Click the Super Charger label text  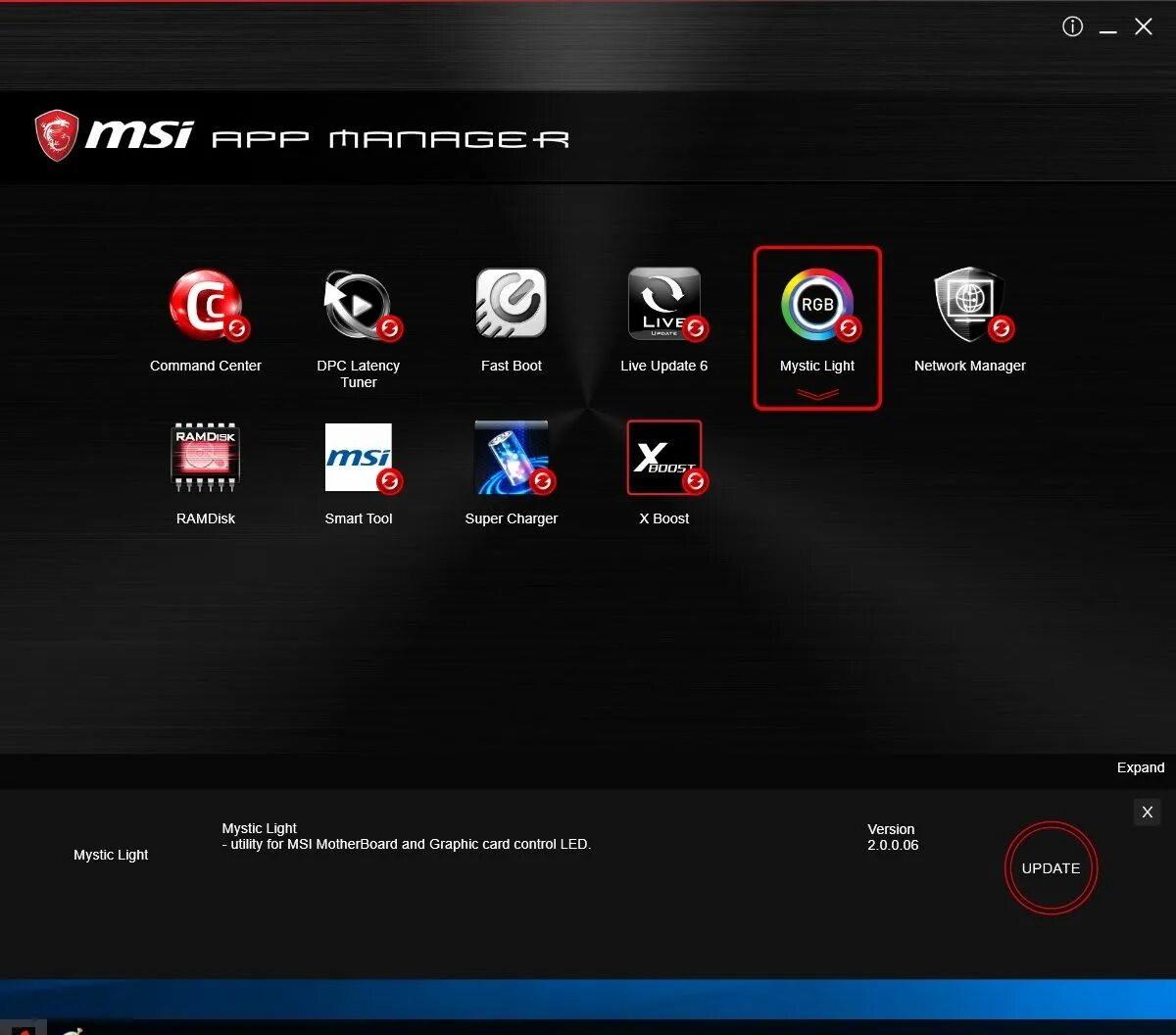point(512,518)
